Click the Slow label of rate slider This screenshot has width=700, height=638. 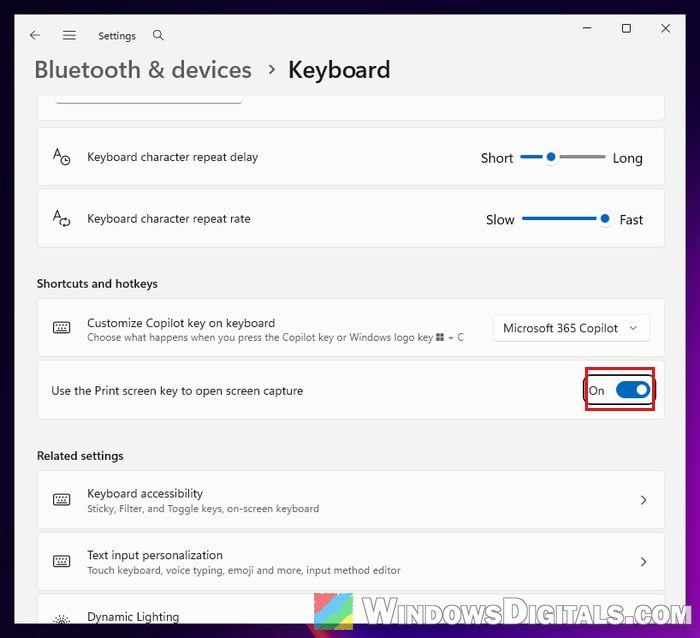click(x=500, y=220)
